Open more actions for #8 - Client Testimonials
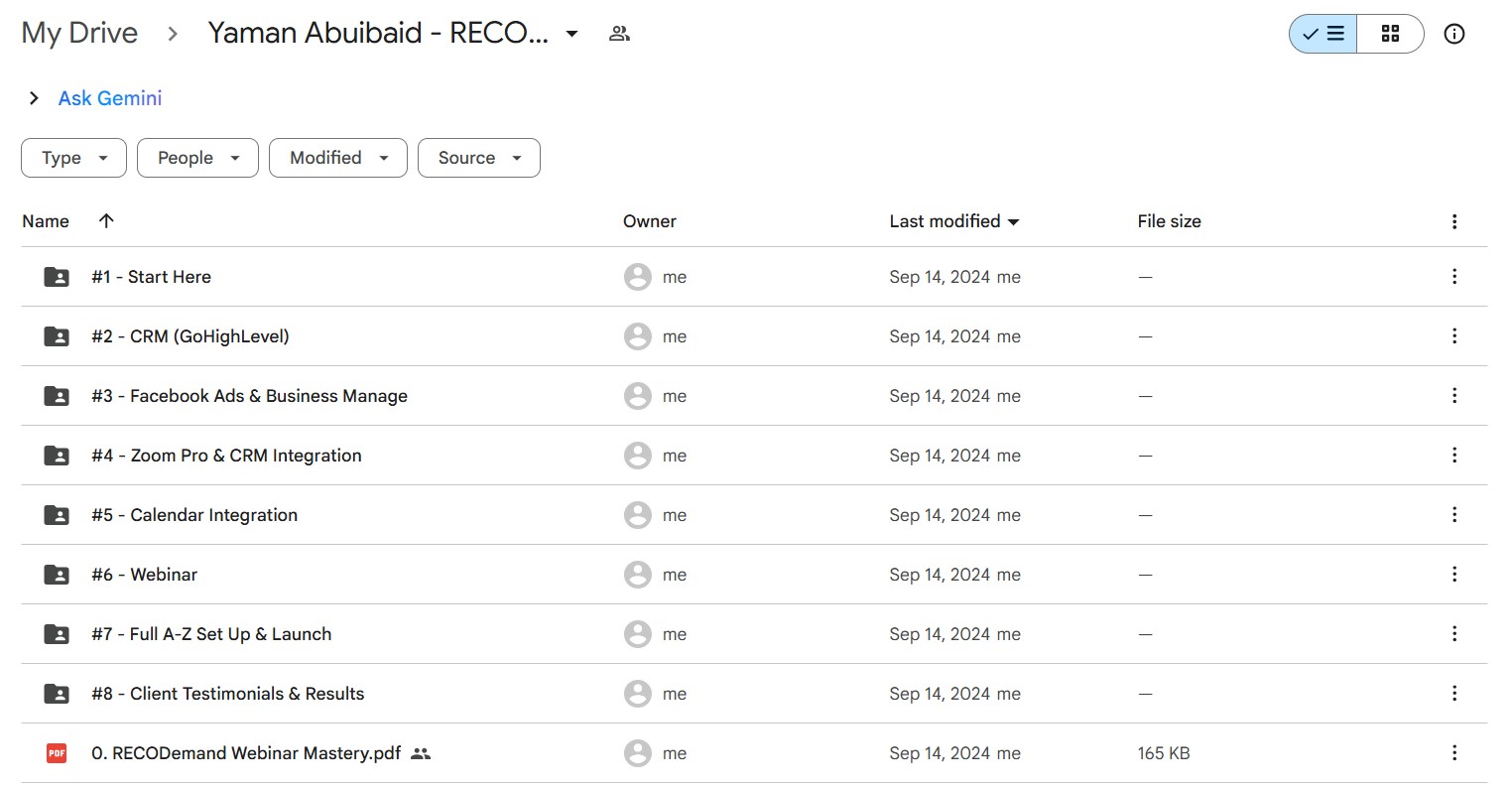This screenshot has height=788, width=1512. 1454,694
